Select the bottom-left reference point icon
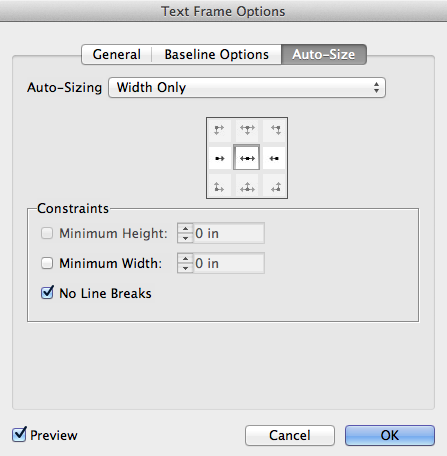 coord(219,187)
